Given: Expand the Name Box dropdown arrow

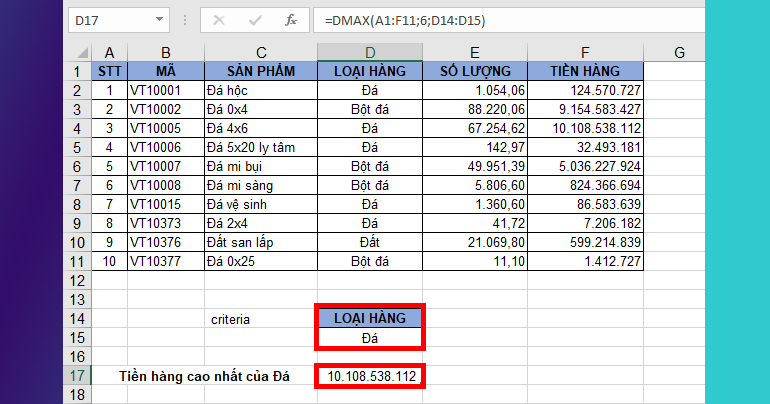Looking at the screenshot, I should (x=159, y=20).
